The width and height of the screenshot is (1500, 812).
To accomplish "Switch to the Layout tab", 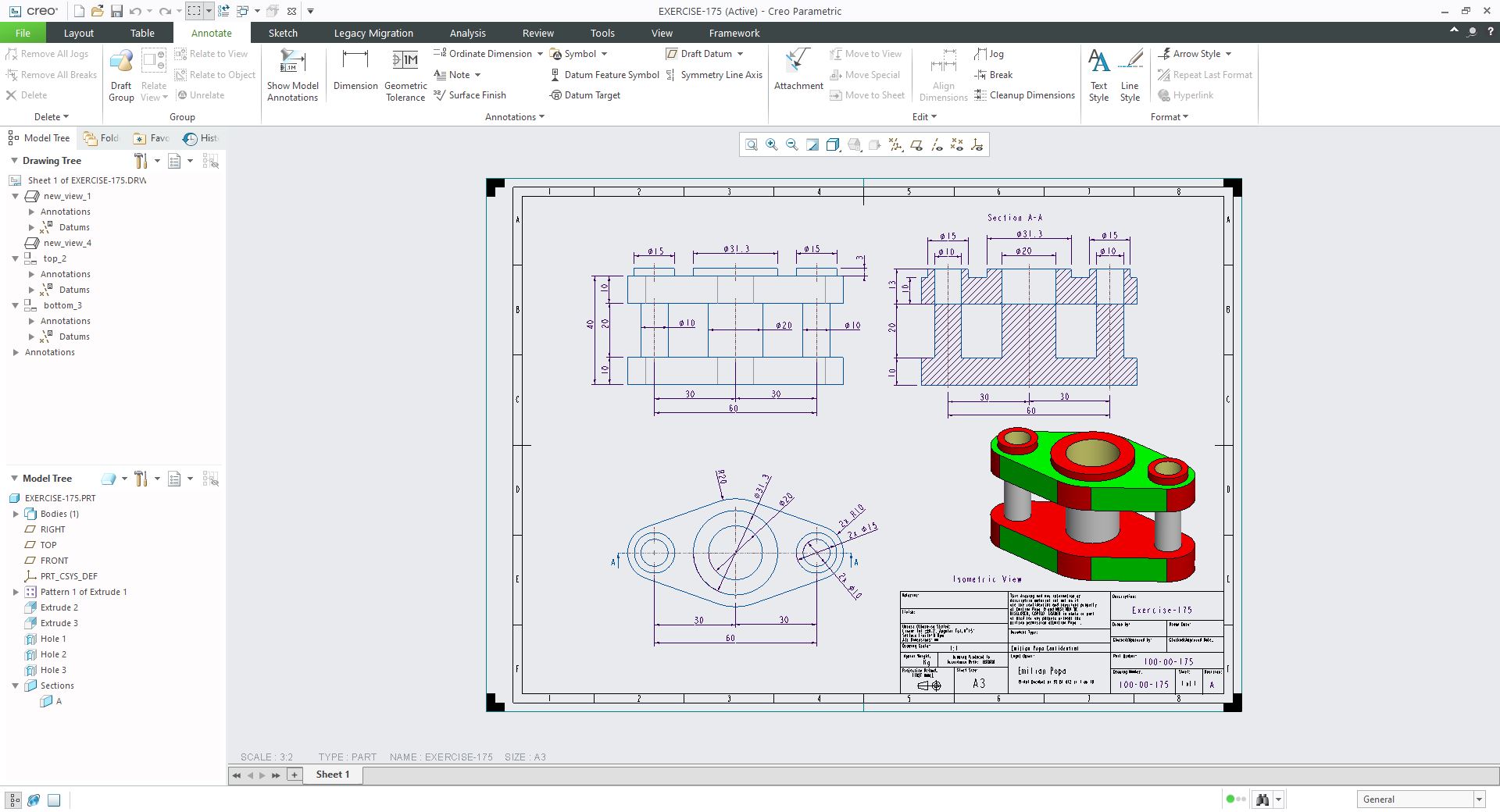I will (x=78, y=33).
